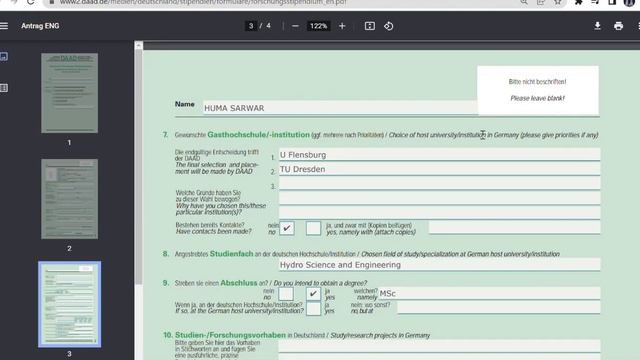Print the PDF document
The image size is (640, 360).
point(618,26)
